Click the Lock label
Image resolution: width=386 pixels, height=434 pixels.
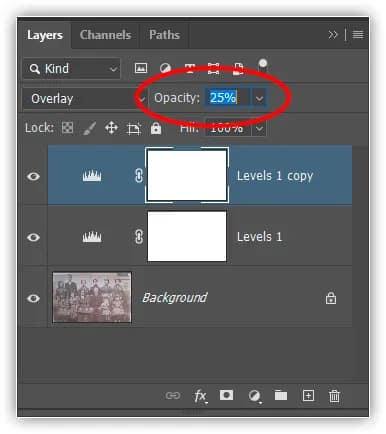point(39,128)
